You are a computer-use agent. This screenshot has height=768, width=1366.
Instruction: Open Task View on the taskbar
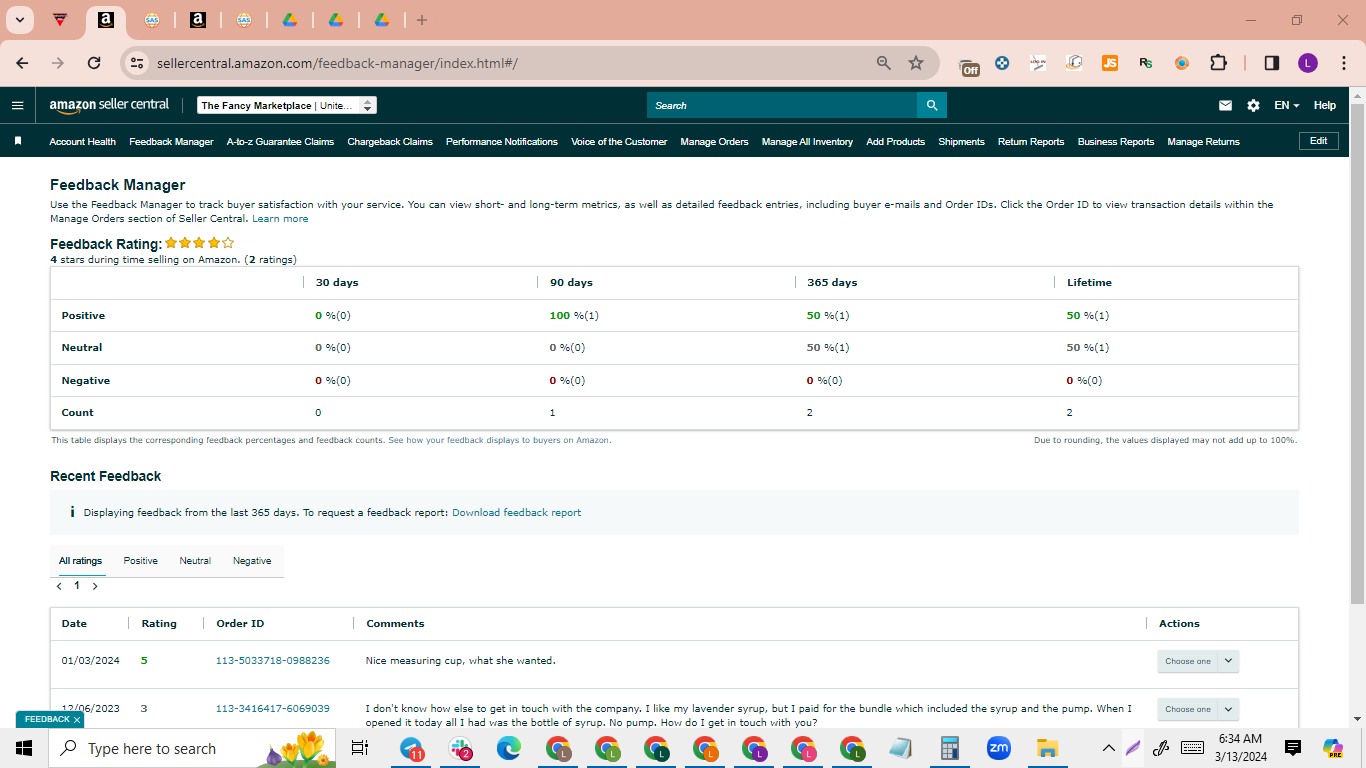click(x=360, y=748)
